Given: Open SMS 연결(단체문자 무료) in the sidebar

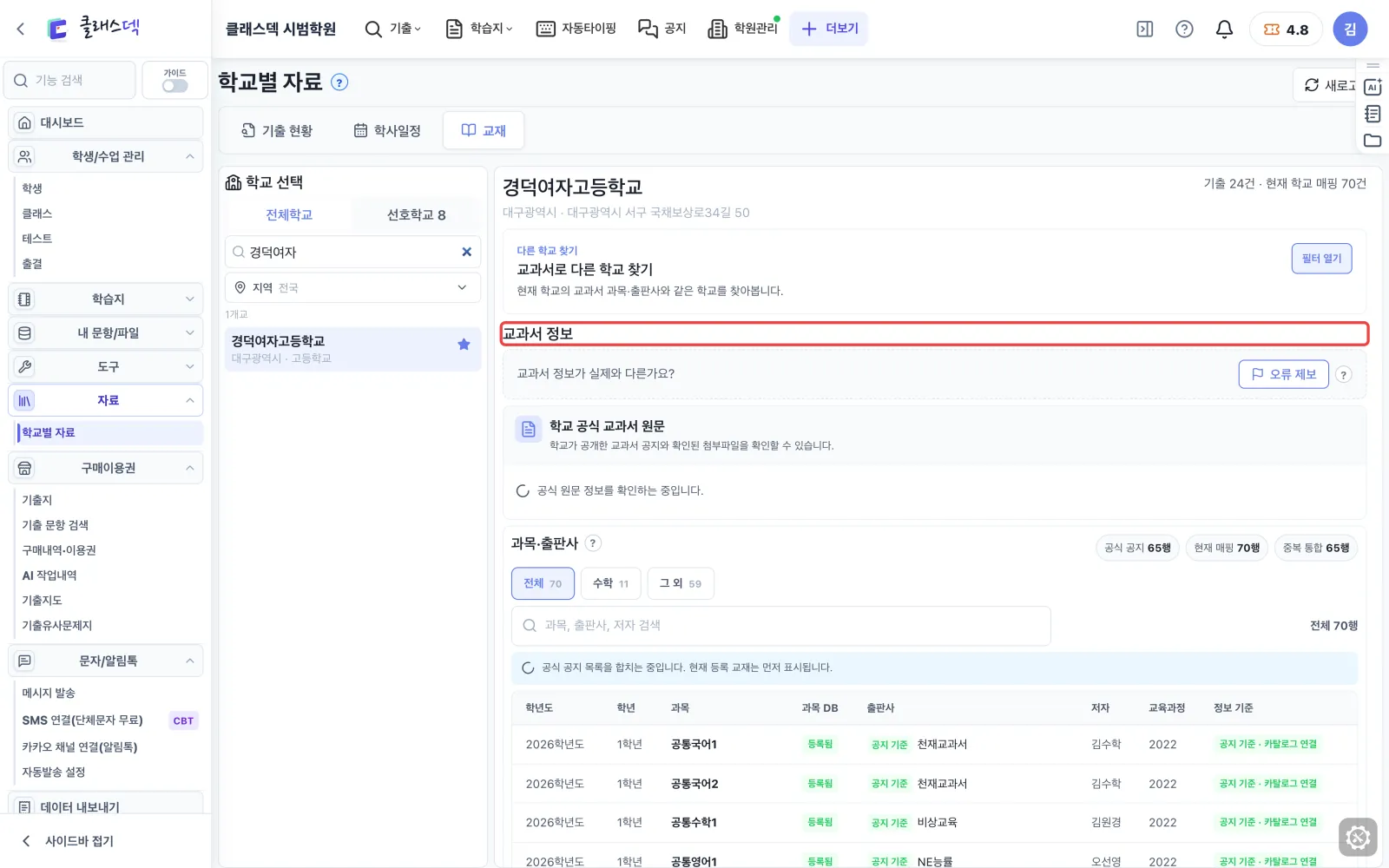Looking at the screenshot, I should (82, 720).
